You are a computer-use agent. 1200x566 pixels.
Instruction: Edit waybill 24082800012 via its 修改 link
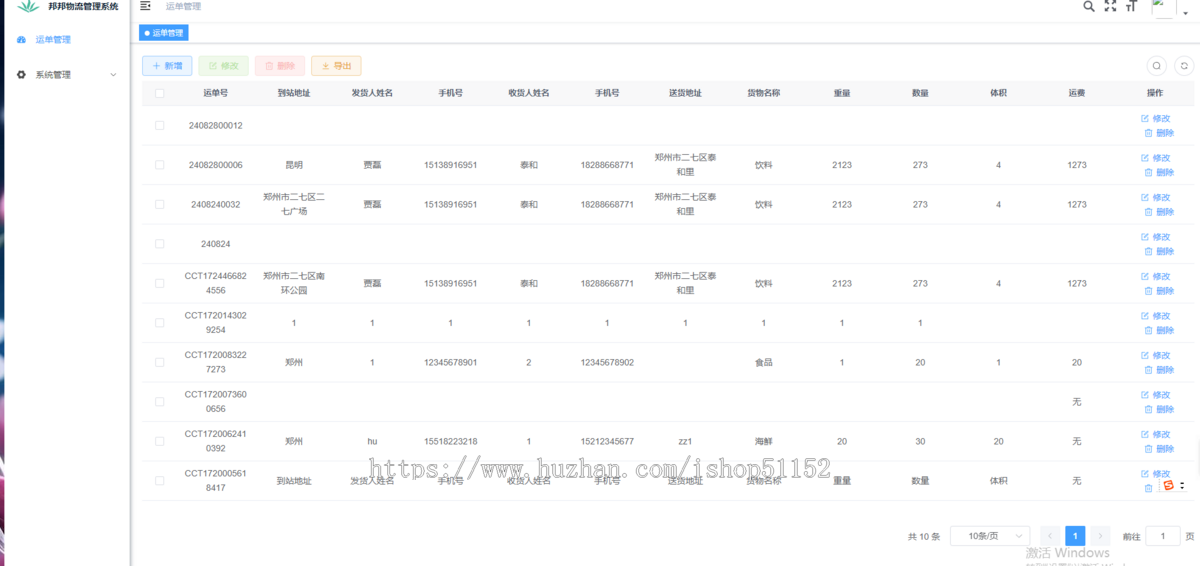click(x=1156, y=118)
